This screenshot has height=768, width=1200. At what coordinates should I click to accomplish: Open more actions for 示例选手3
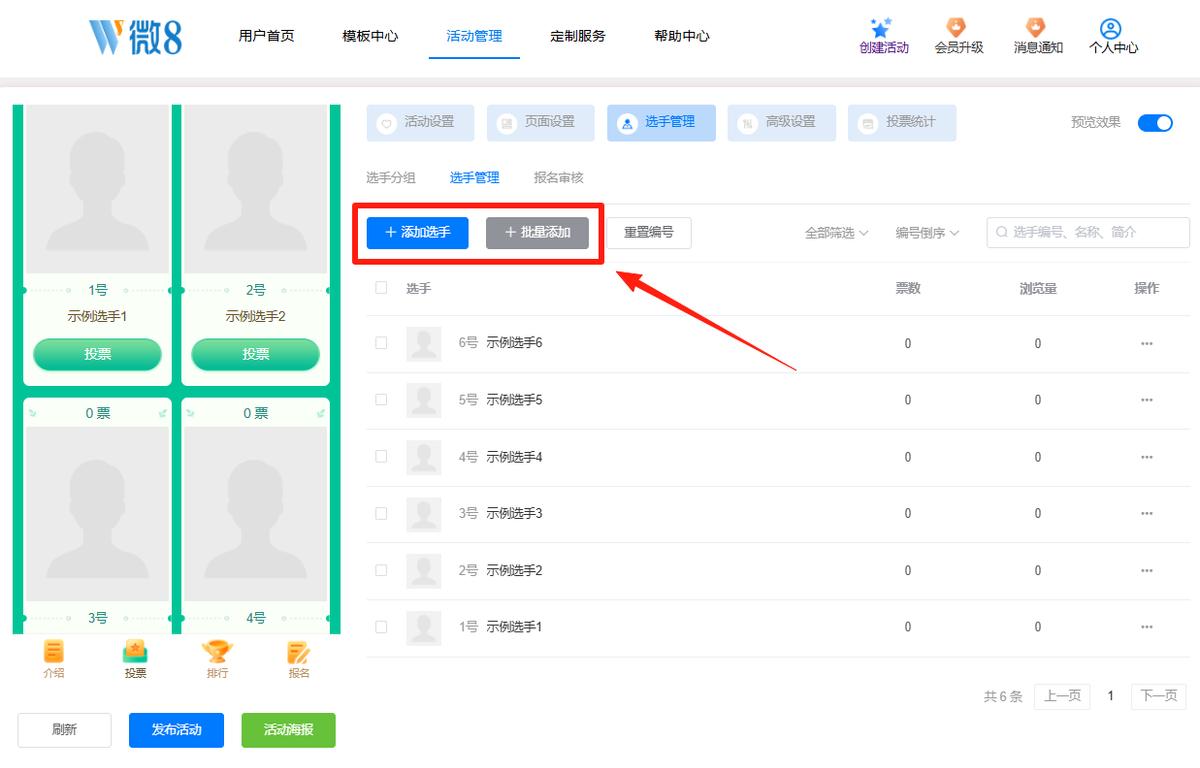[x=1146, y=513]
